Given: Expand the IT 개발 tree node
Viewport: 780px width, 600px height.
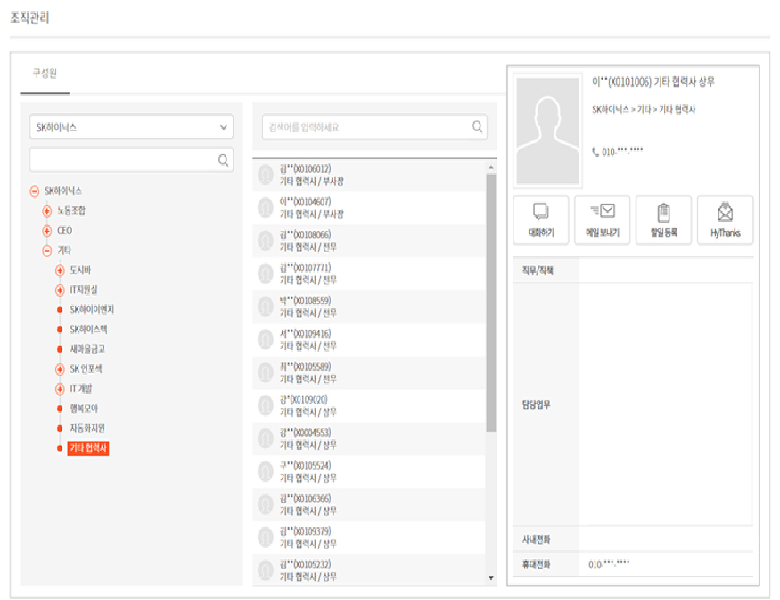Looking at the screenshot, I should [59, 389].
